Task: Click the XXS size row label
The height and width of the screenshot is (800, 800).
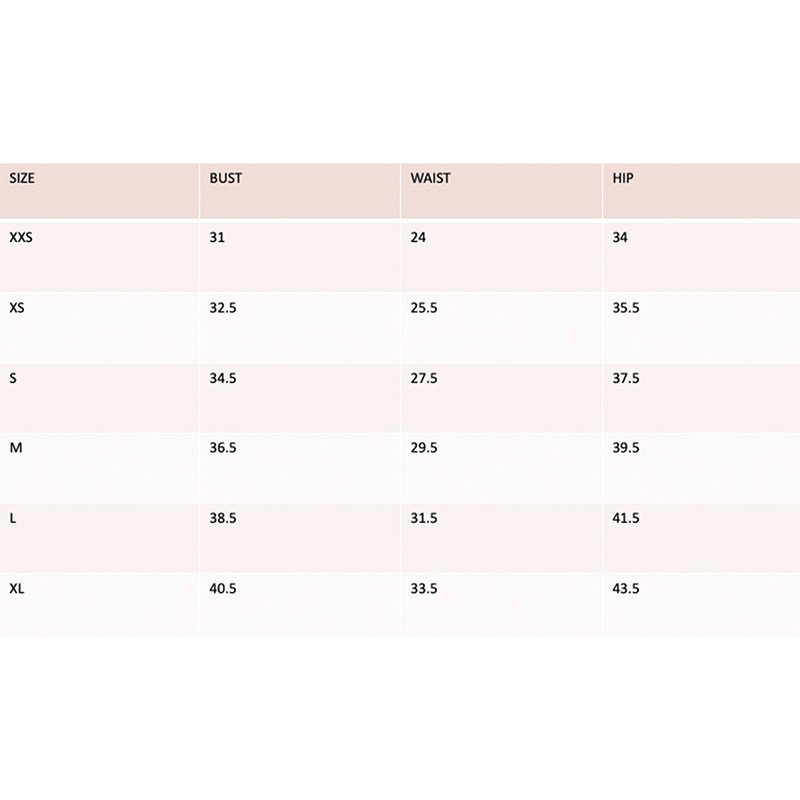Action: pos(21,238)
